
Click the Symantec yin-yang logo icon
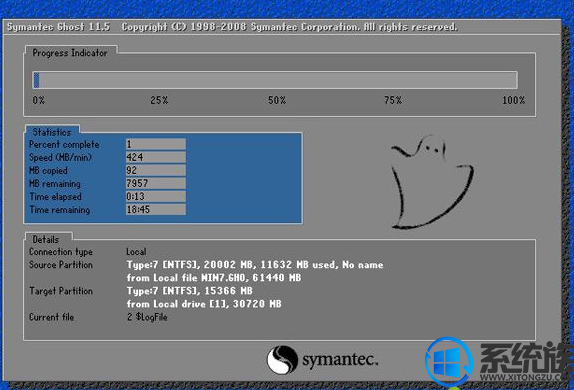(x=282, y=360)
